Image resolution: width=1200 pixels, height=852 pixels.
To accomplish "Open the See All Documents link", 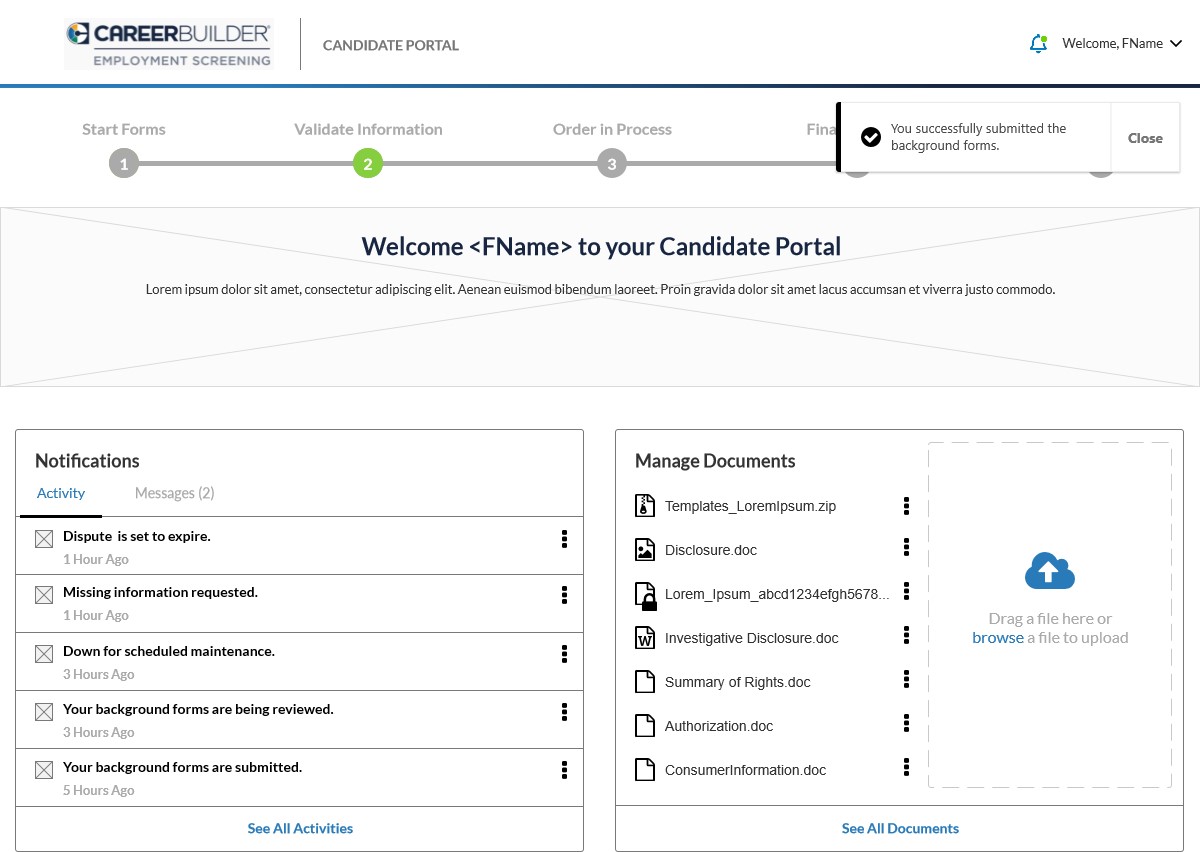I will [900, 828].
